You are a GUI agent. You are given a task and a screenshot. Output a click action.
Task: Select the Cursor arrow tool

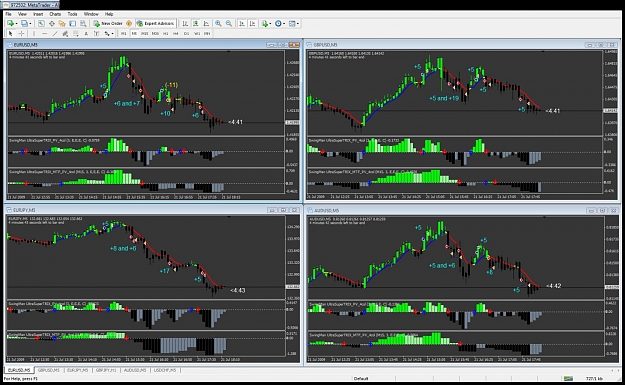[x=11, y=33]
